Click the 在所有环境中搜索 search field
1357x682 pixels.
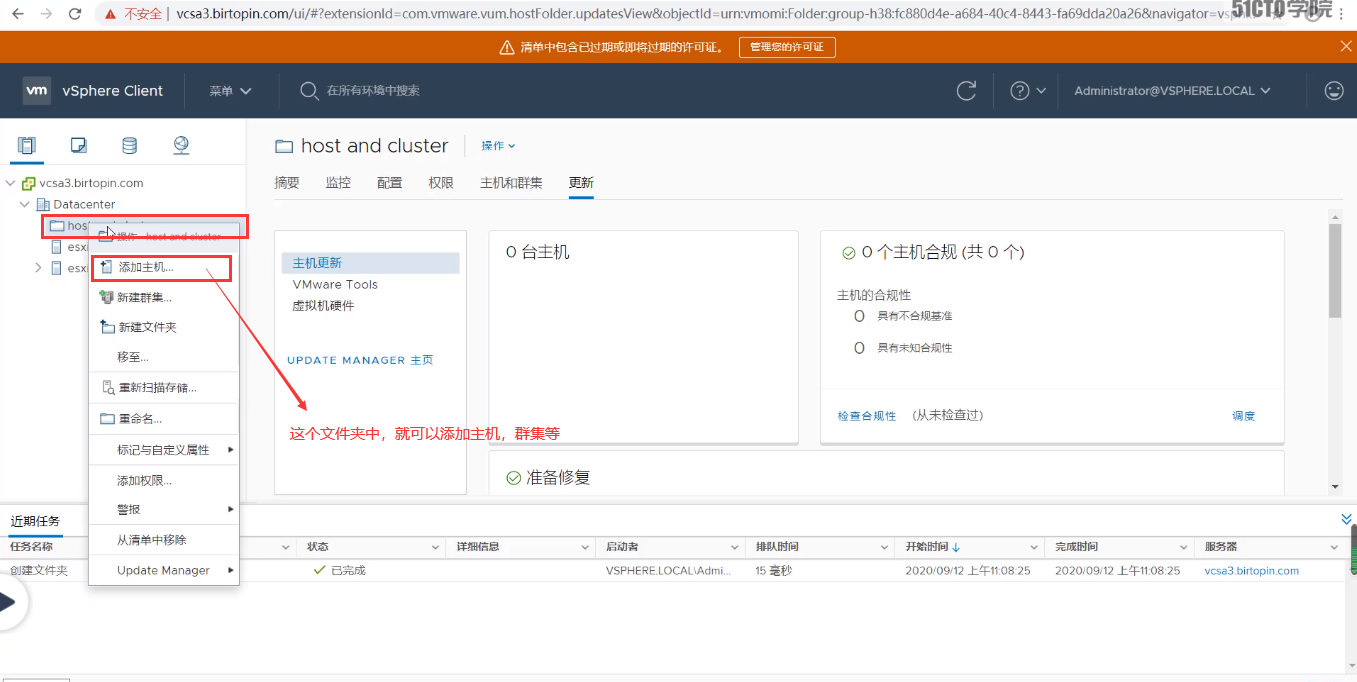[373, 90]
